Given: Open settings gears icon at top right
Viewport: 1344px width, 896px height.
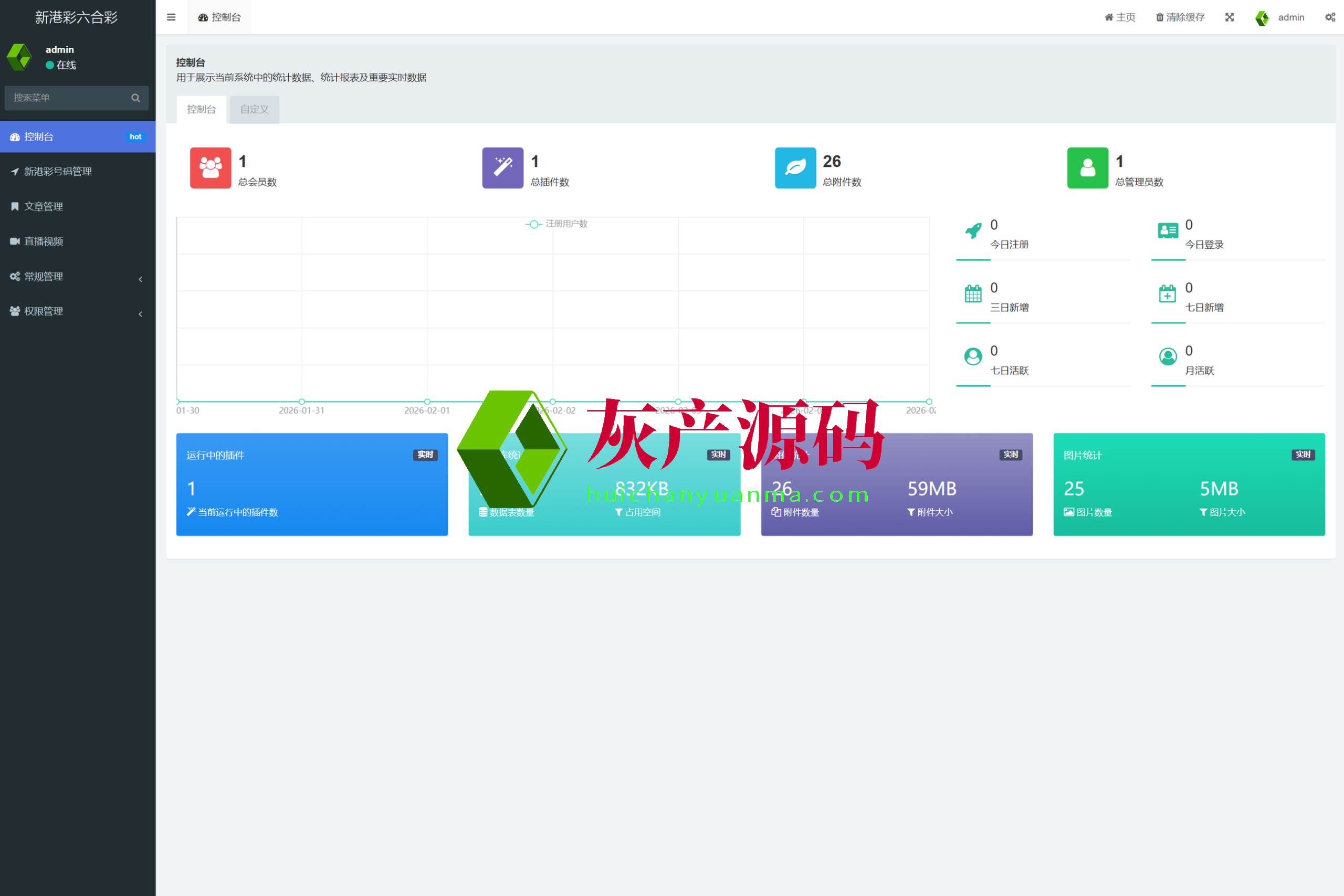Looking at the screenshot, I should [1330, 17].
